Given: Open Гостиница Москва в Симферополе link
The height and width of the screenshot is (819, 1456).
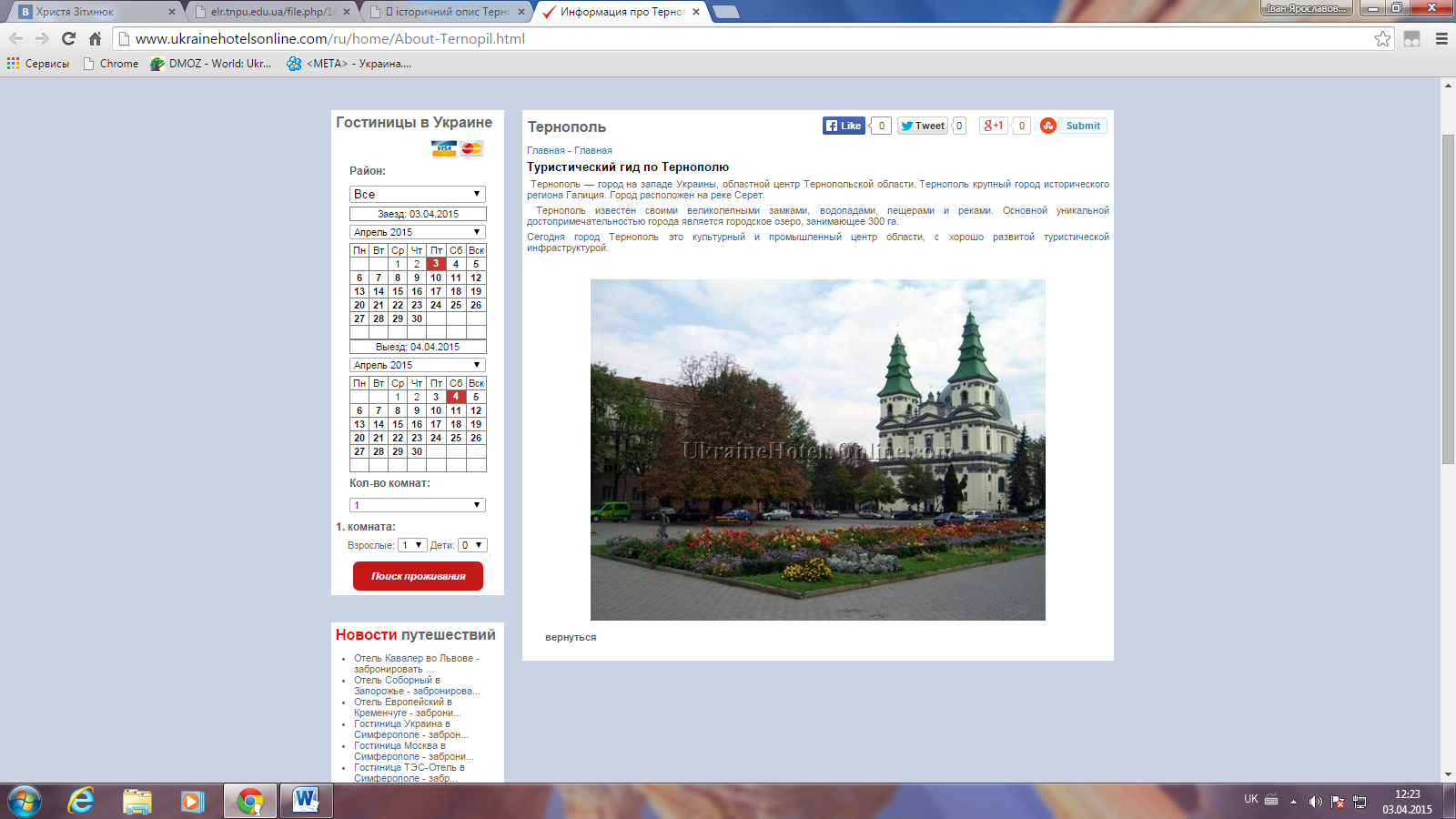Looking at the screenshot, I should 414,751.
